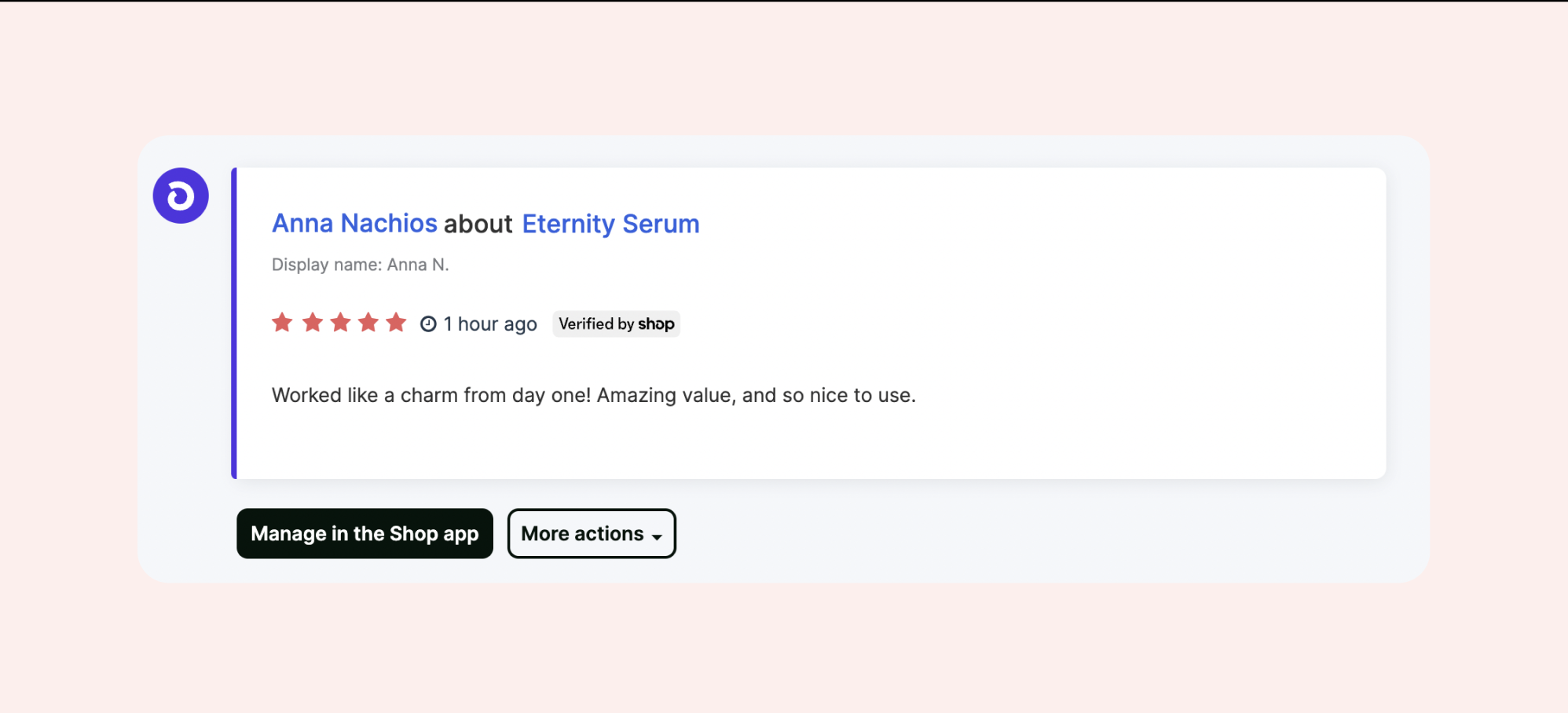This screenshot has width=1568, height=713.
Task: Open the Eternity Serum product link
Action: pyautogui.click(x=610, y=224)
